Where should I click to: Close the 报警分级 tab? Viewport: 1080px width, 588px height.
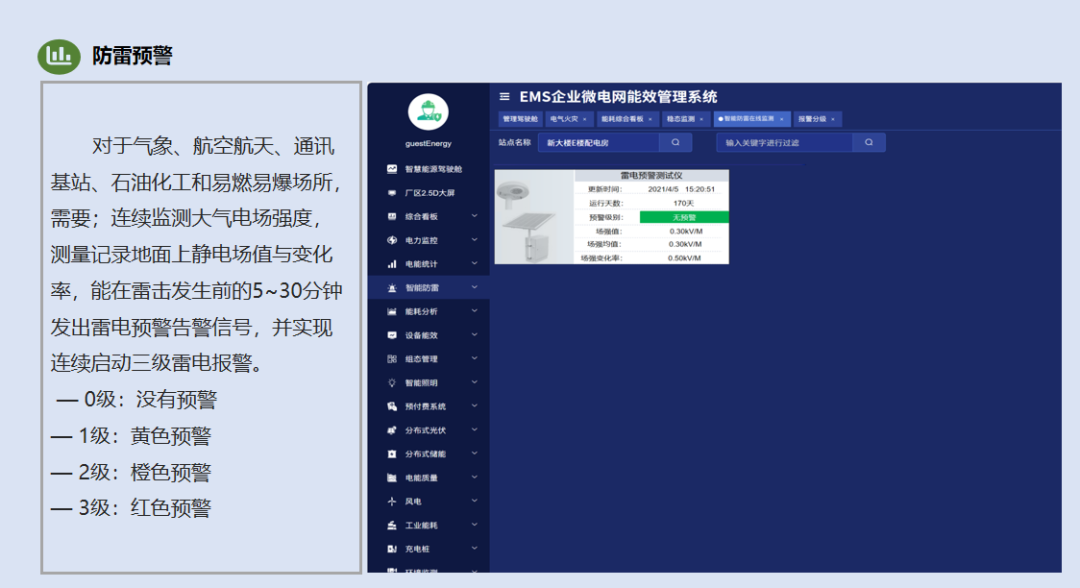coord(833,119)
